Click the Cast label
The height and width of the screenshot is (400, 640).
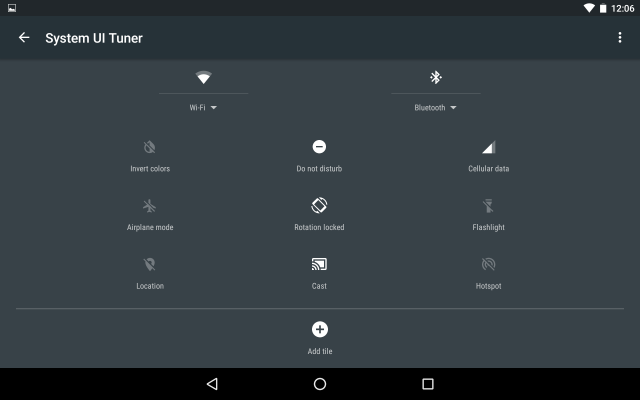click(319, 286)
